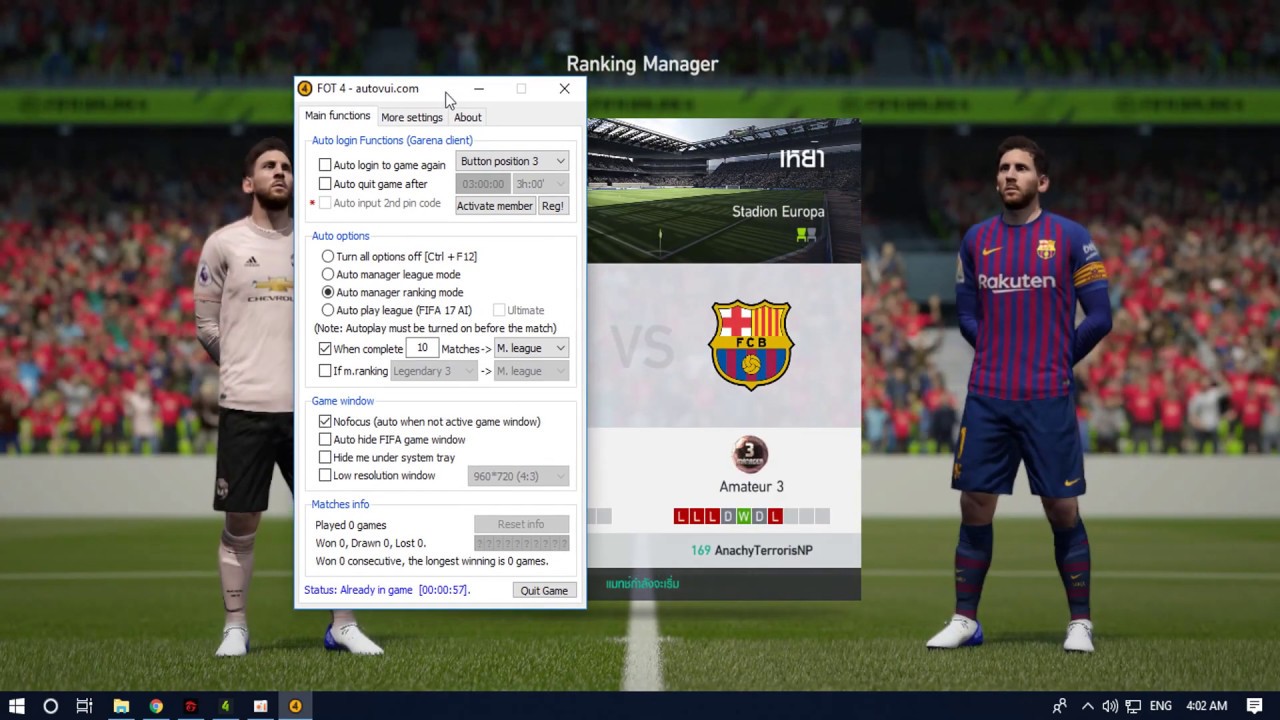Uncheck Nofocus auto option
1280x720 pixels.
pyautogui.click(x=325, y=422)
